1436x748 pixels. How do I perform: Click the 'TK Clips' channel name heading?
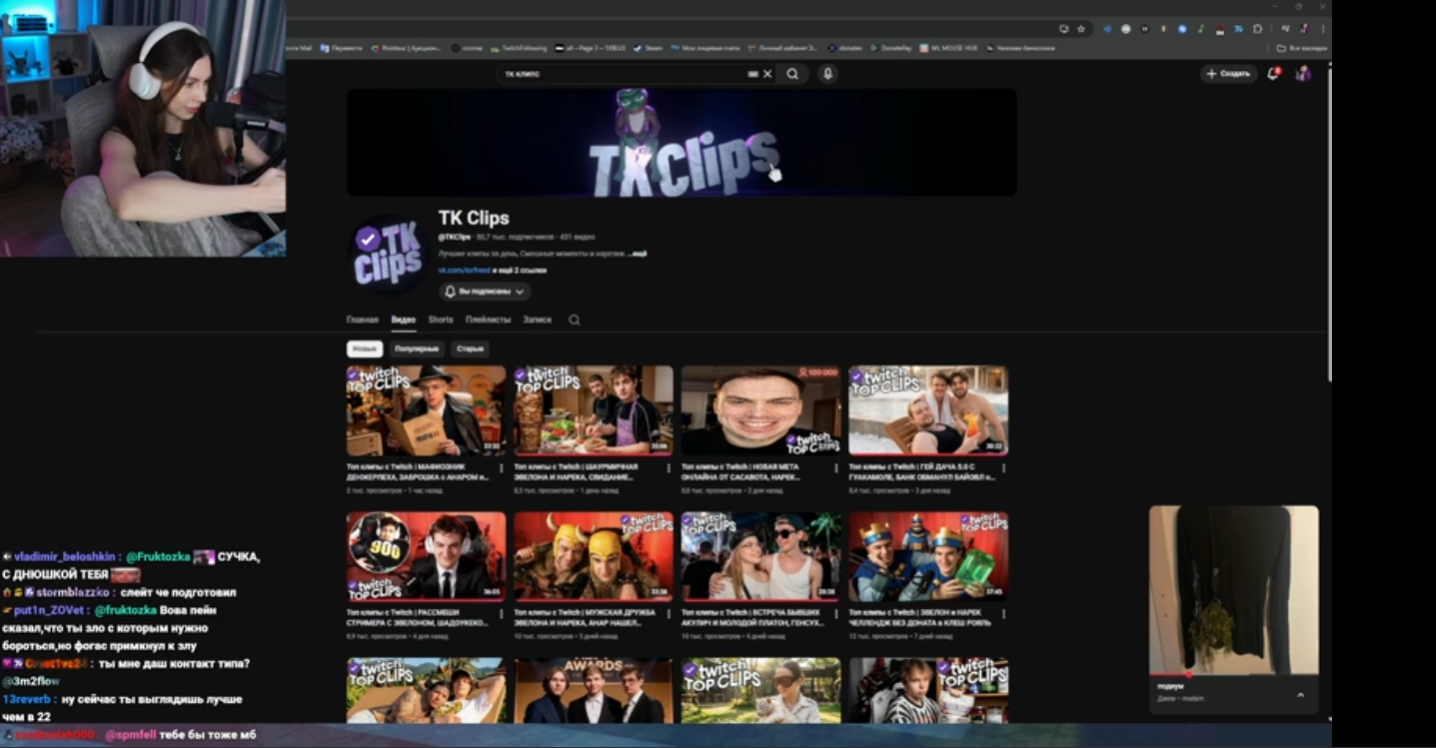tap(474, 218)
